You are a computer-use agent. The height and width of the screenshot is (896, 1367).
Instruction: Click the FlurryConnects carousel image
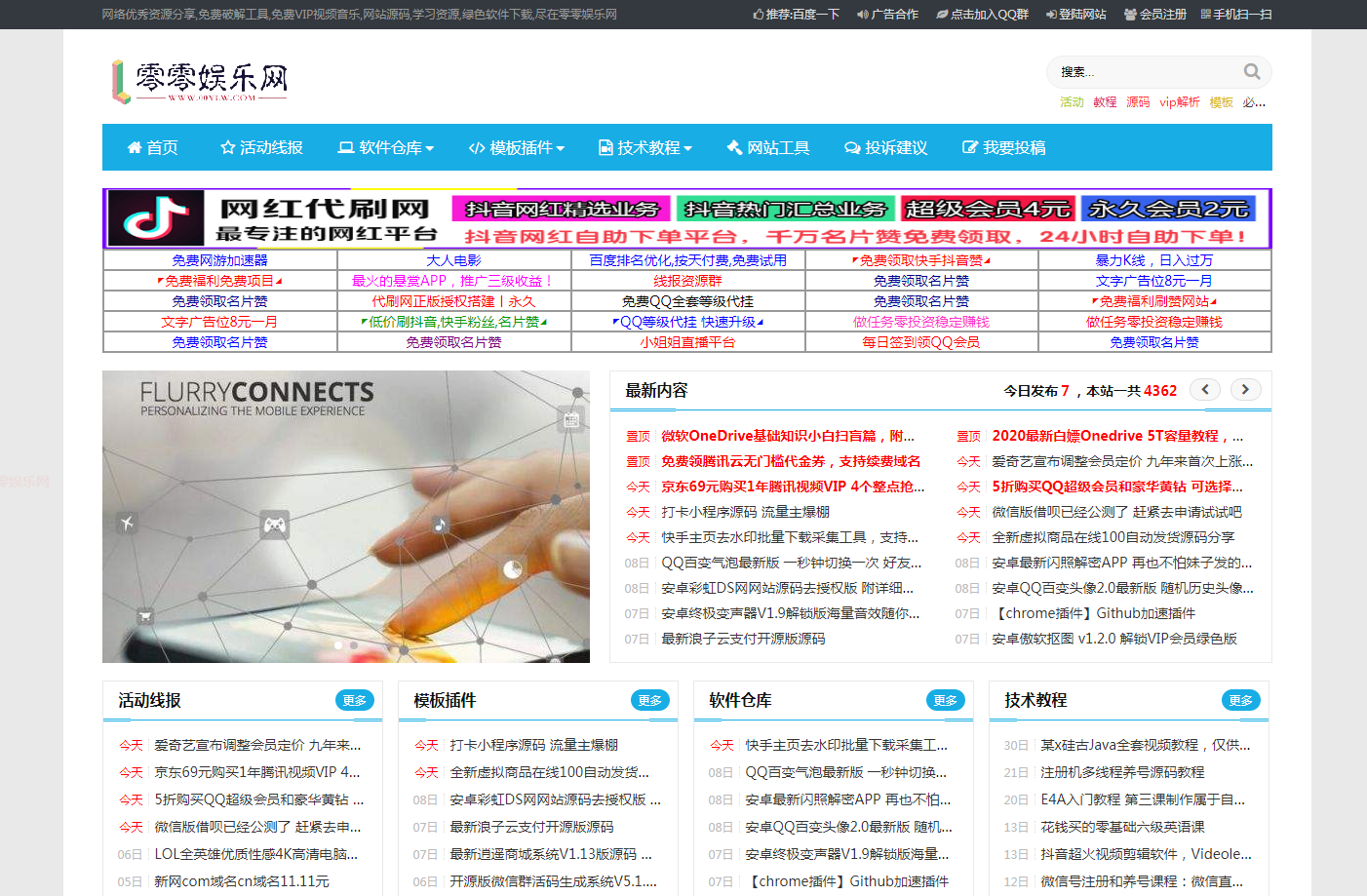(346, 517)
